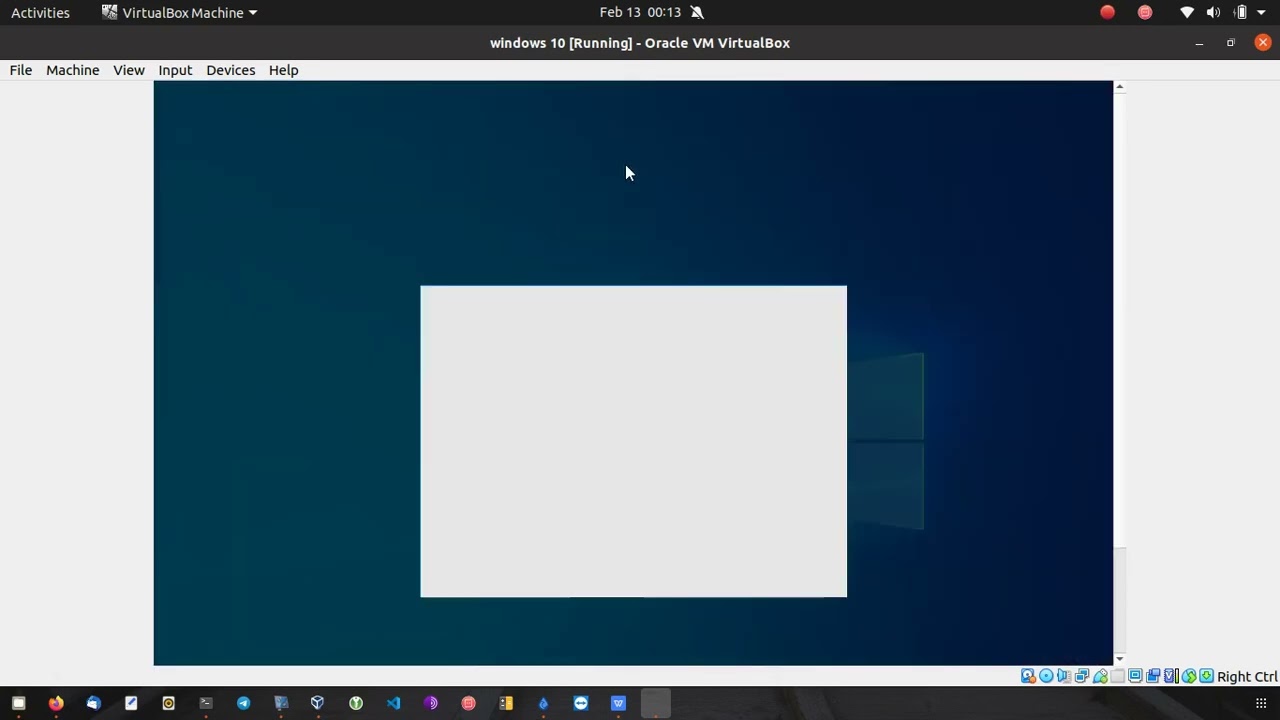The width and height of the screenshot is (1280, 720).
Task: Select the highlighted blank running app in dock
Action: [656, 703]
